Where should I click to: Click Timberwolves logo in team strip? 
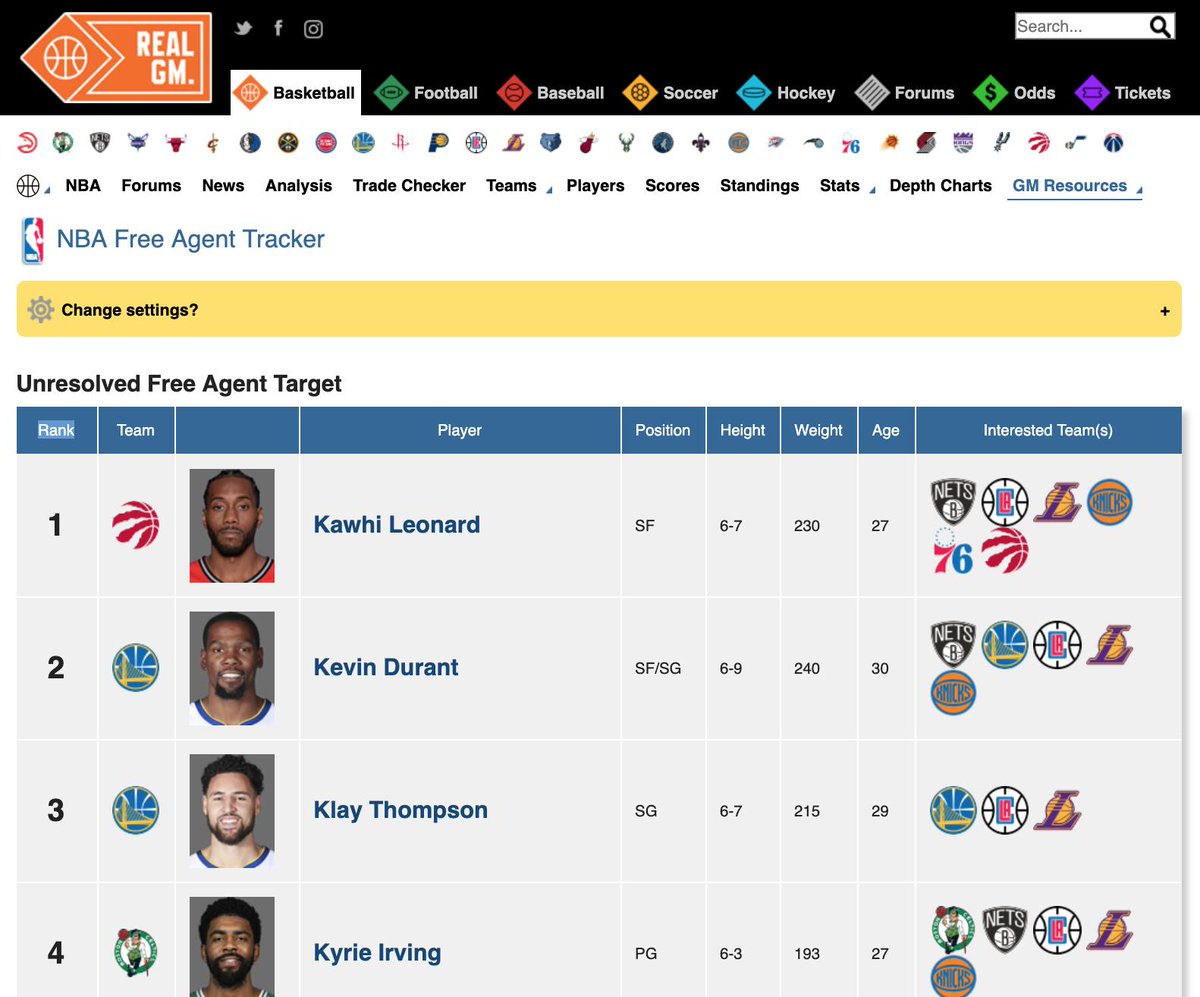point(662,143)
